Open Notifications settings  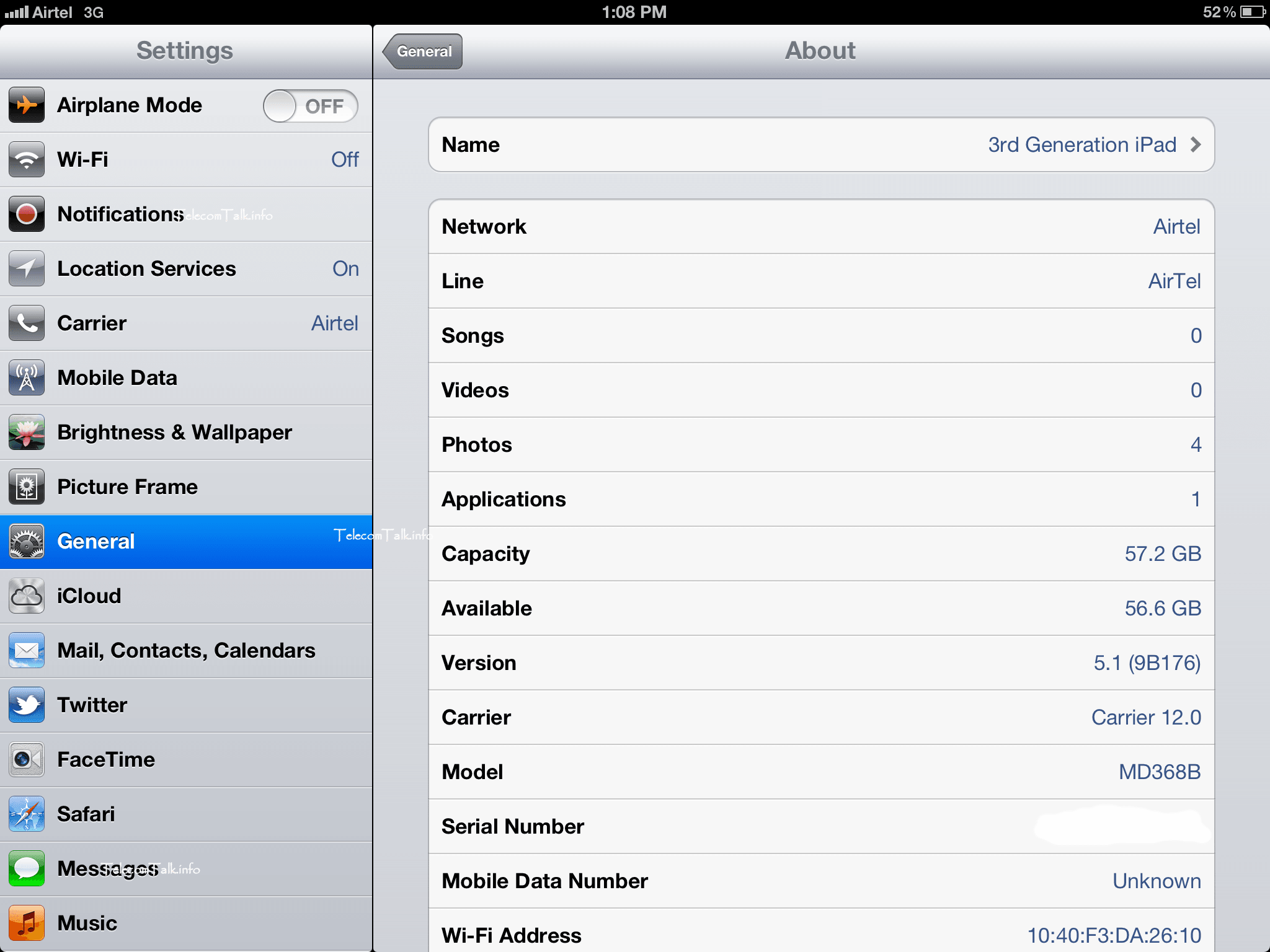tap(186, 214)
